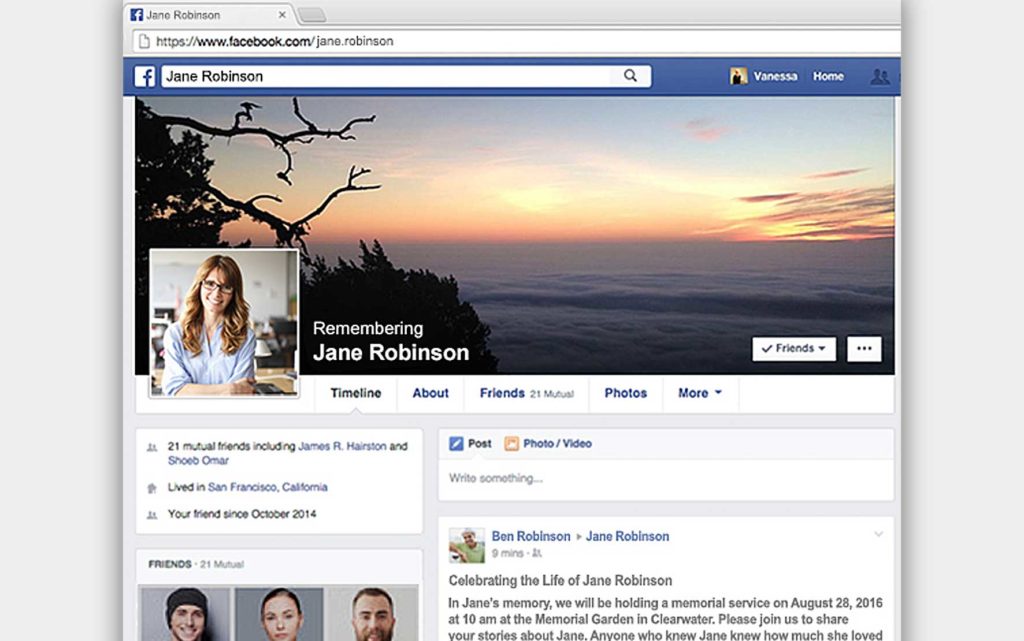The height and width of the screenshot is (641, 1024).
Task: Open the friend requests icon in header
Action: [x=879, y=76]
